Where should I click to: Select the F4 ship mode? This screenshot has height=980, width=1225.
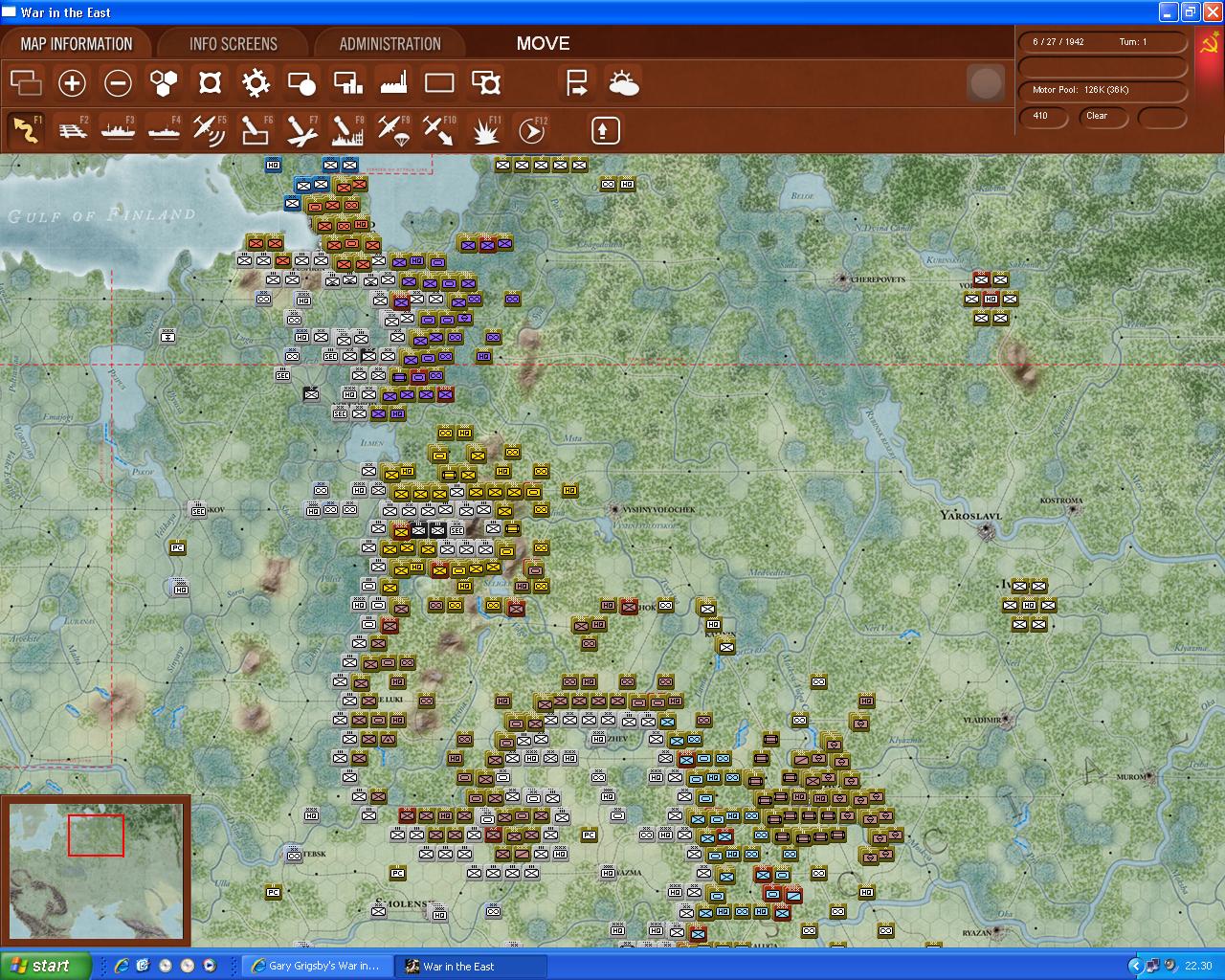pyautogui.click(x=164, y=130)
